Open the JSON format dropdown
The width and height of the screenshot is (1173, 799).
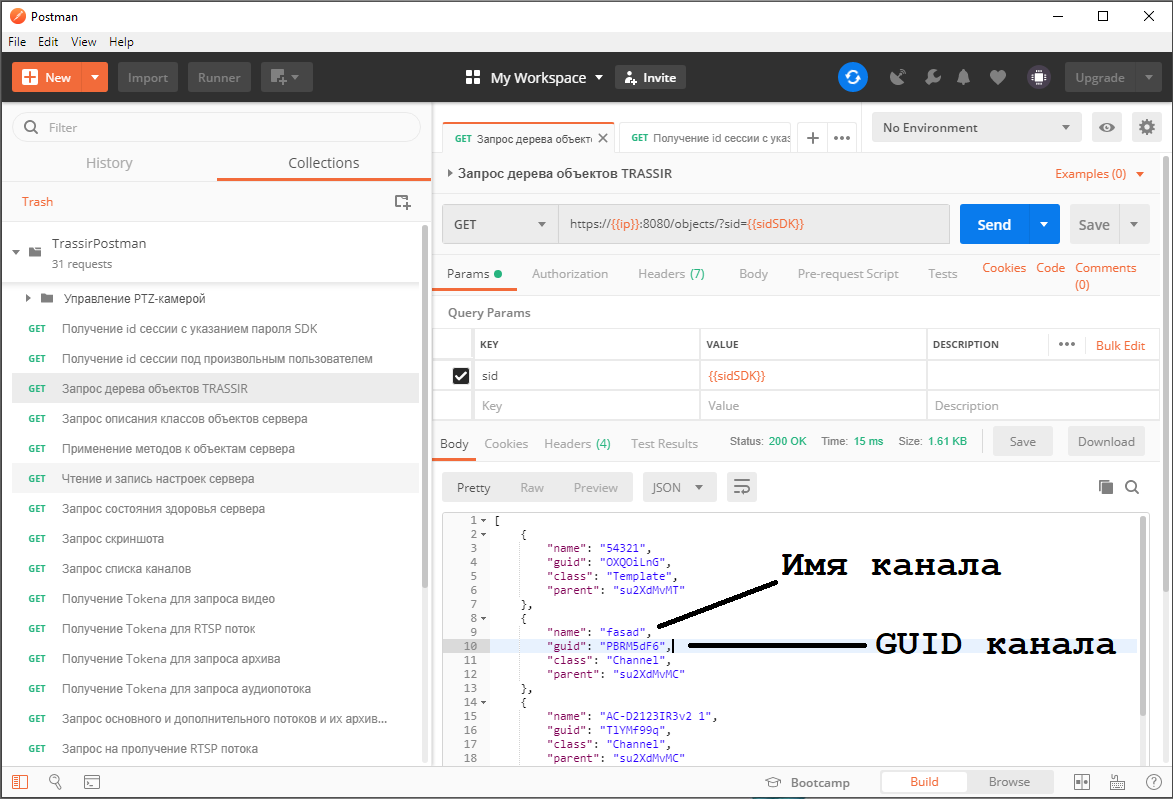pyautogui.click(x=679, y=487)
